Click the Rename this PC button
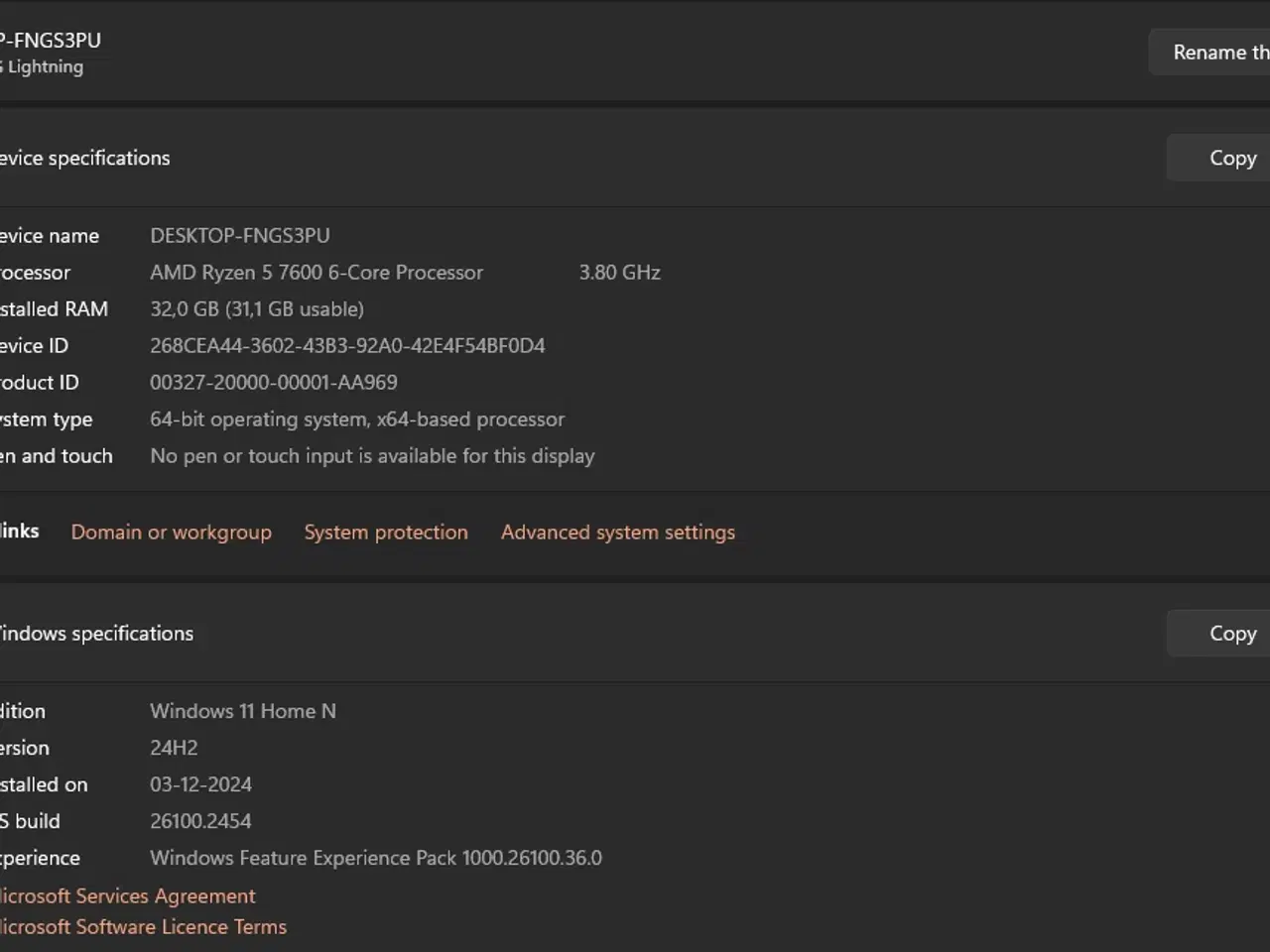This screenshot has height=952, width=1270. (1210, 52)
